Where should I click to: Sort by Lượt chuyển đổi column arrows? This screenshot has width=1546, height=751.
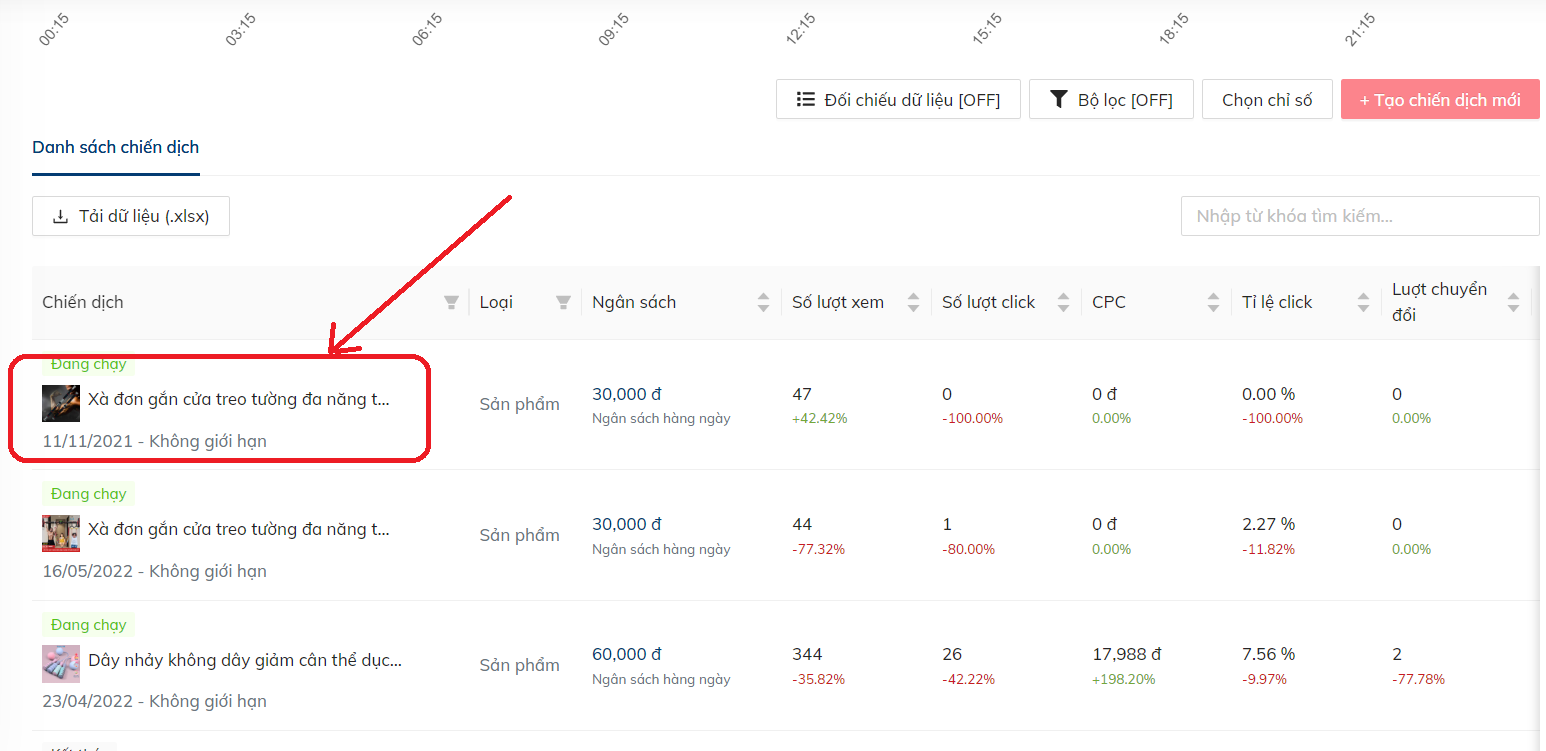[1513, 302]
